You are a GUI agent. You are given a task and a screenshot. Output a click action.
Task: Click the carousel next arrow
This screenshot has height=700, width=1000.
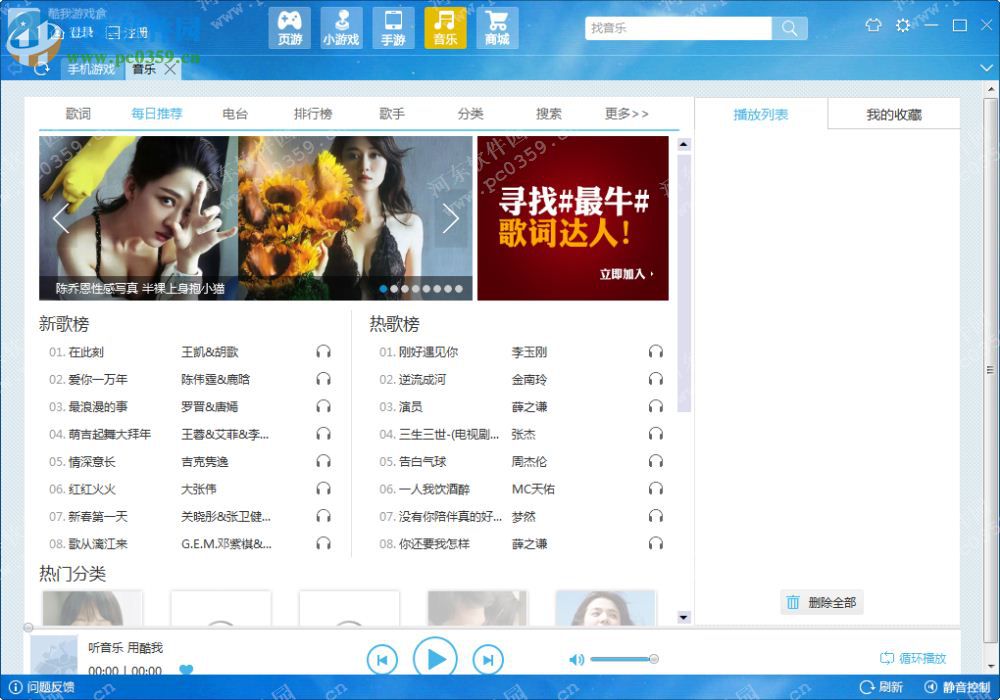click(x=451, y=219)
